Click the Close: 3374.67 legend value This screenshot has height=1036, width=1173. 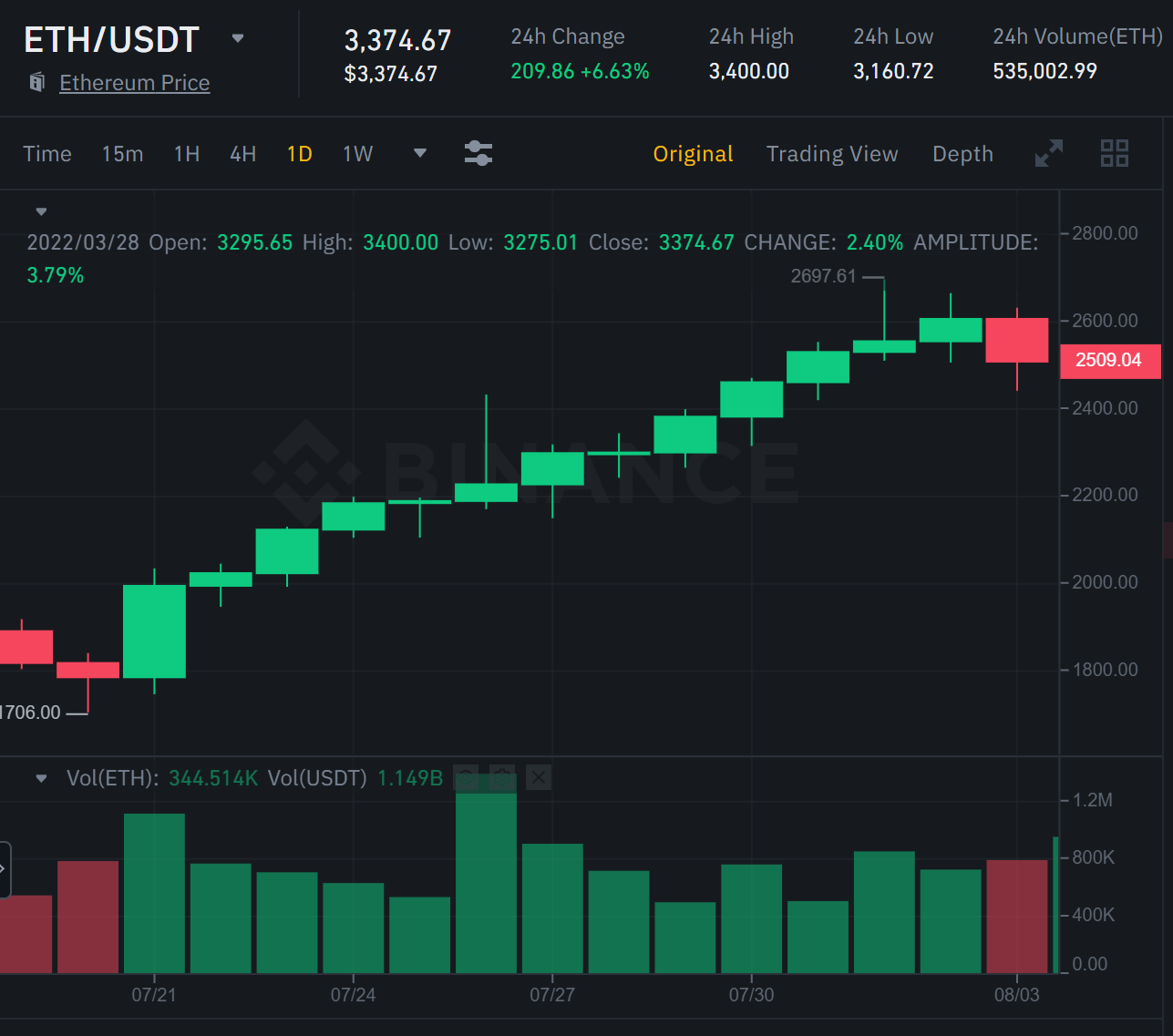click(696, 242)
